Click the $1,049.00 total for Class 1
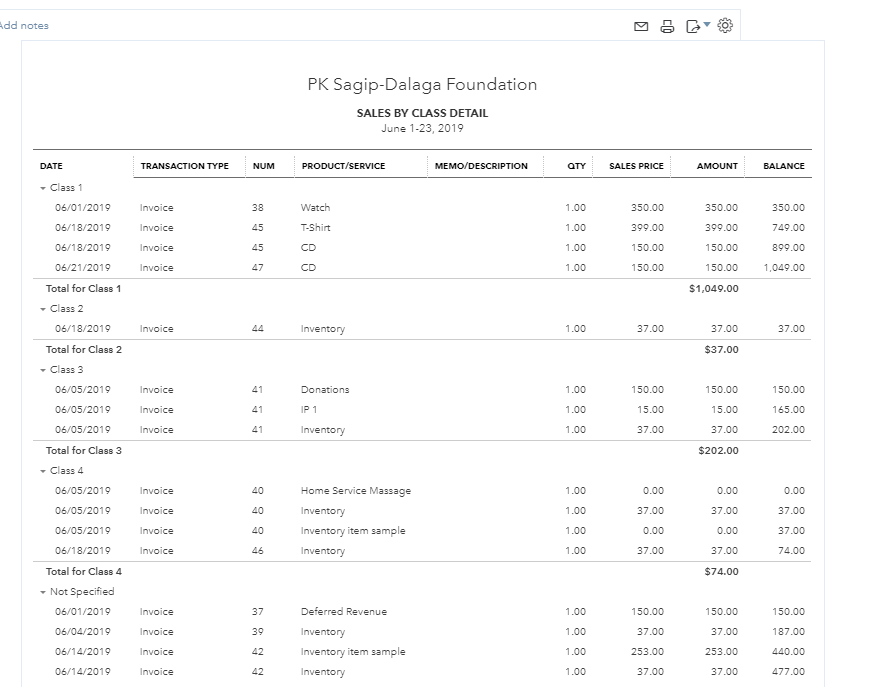 tap(713, 289)
